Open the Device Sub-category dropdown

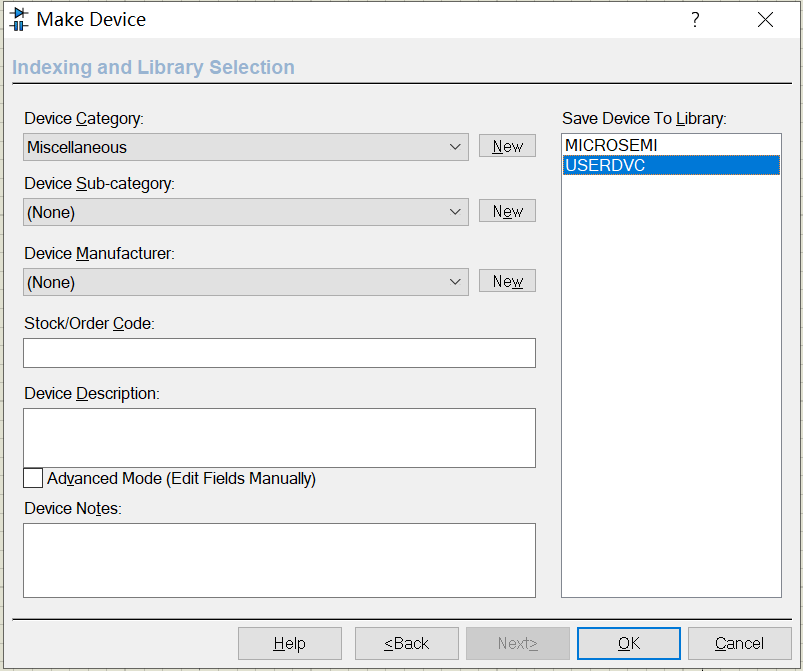[x=456, y=212]
